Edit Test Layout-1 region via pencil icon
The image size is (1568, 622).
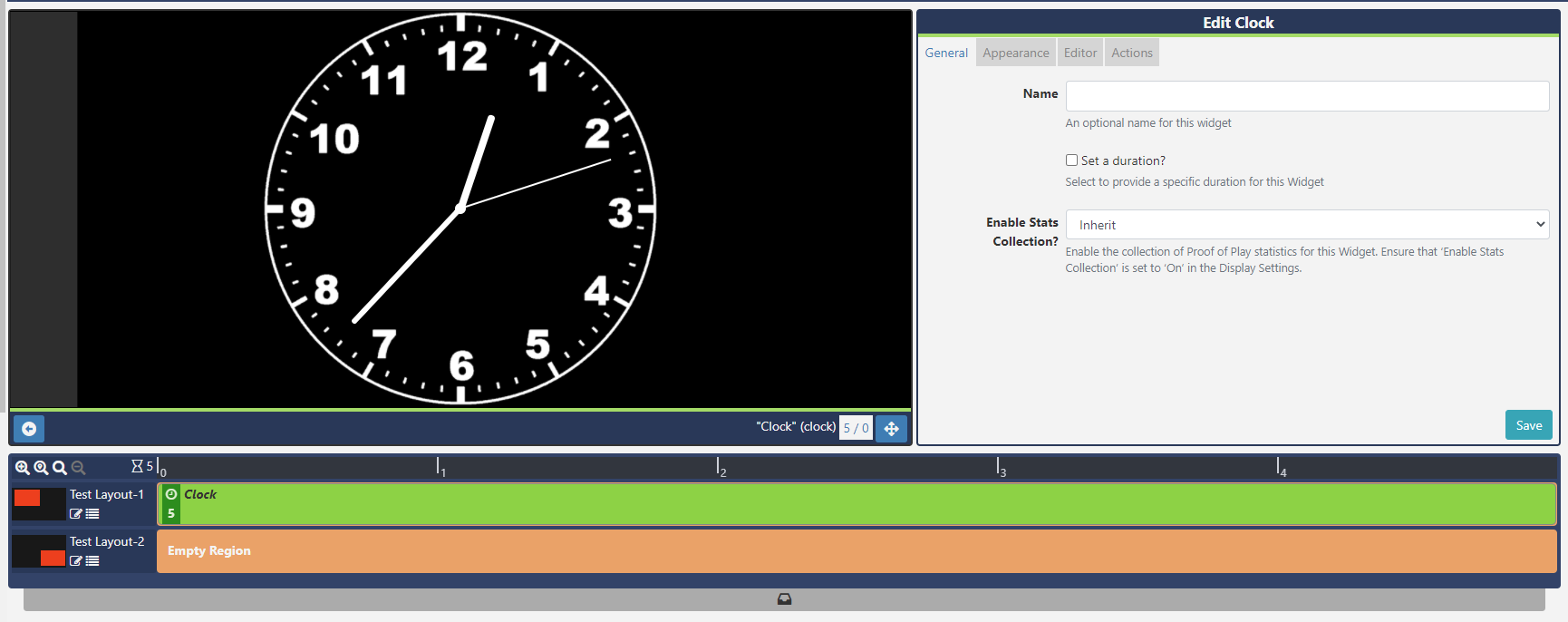pos(76,514)
